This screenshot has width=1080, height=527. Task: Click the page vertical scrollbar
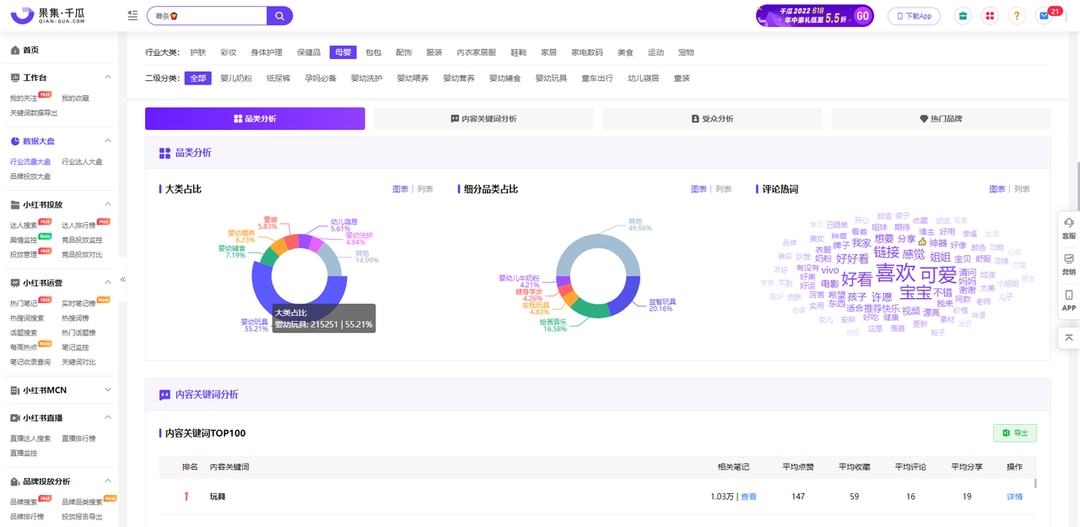tap(1078, 186)
